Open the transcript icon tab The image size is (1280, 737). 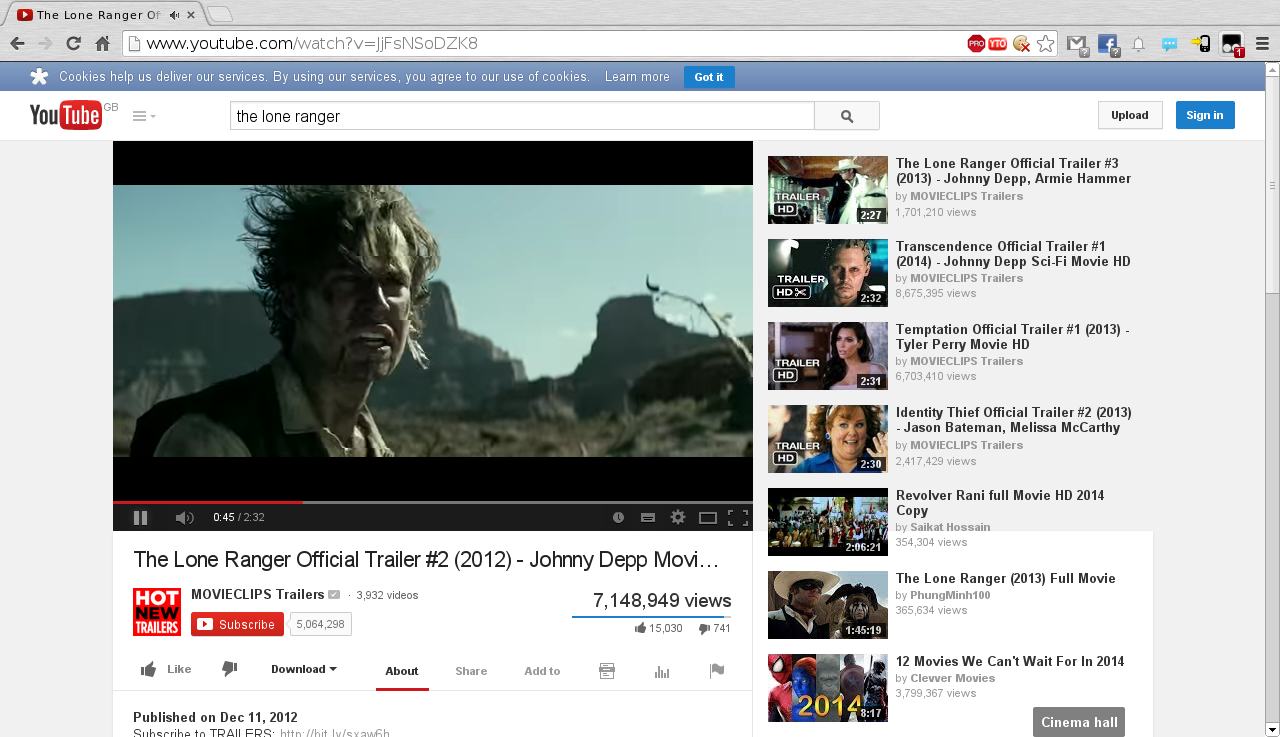[606, 671]
